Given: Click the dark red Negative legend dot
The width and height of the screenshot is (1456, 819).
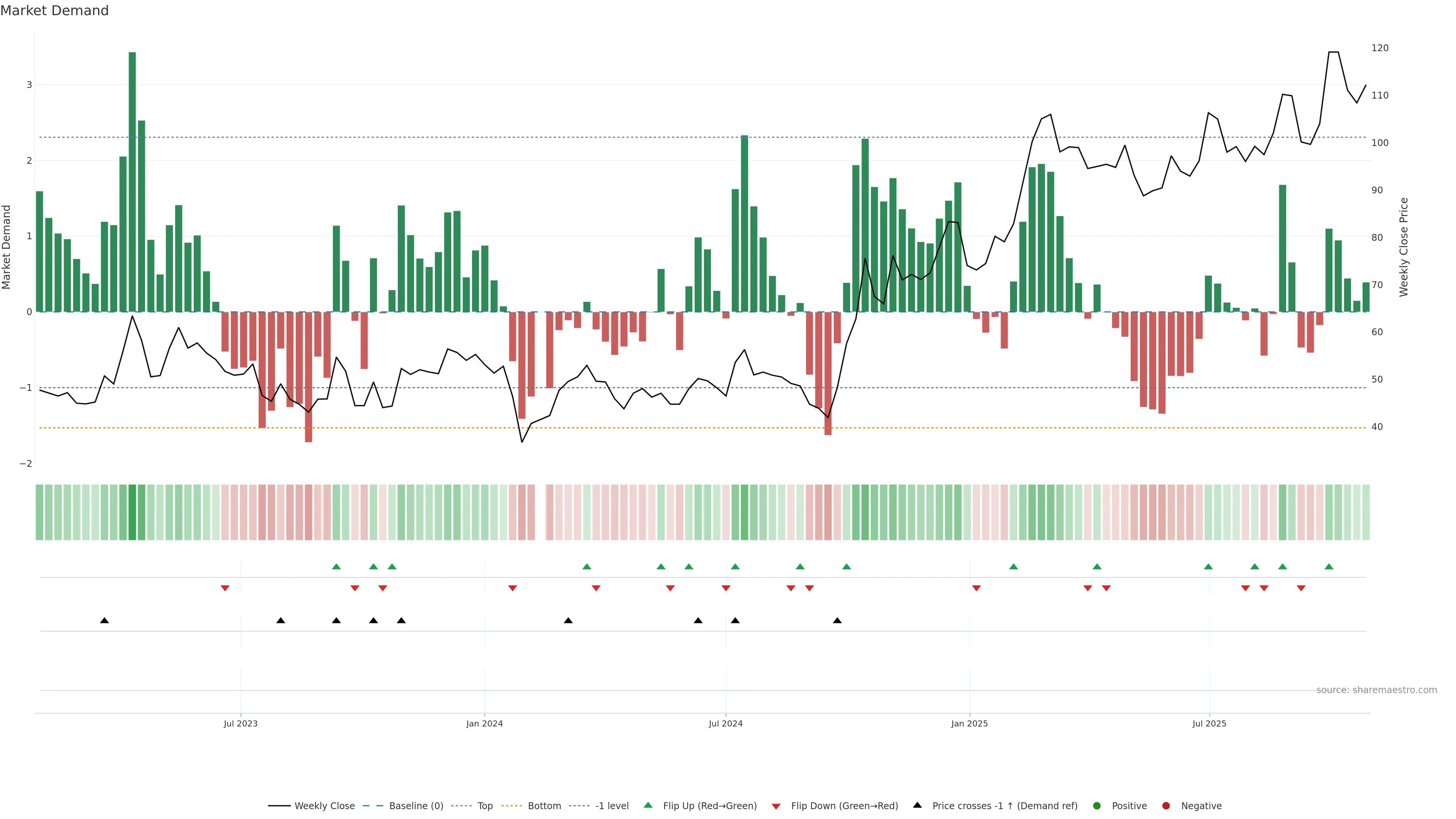Looking at the screenshot, I should (1166, 805).
